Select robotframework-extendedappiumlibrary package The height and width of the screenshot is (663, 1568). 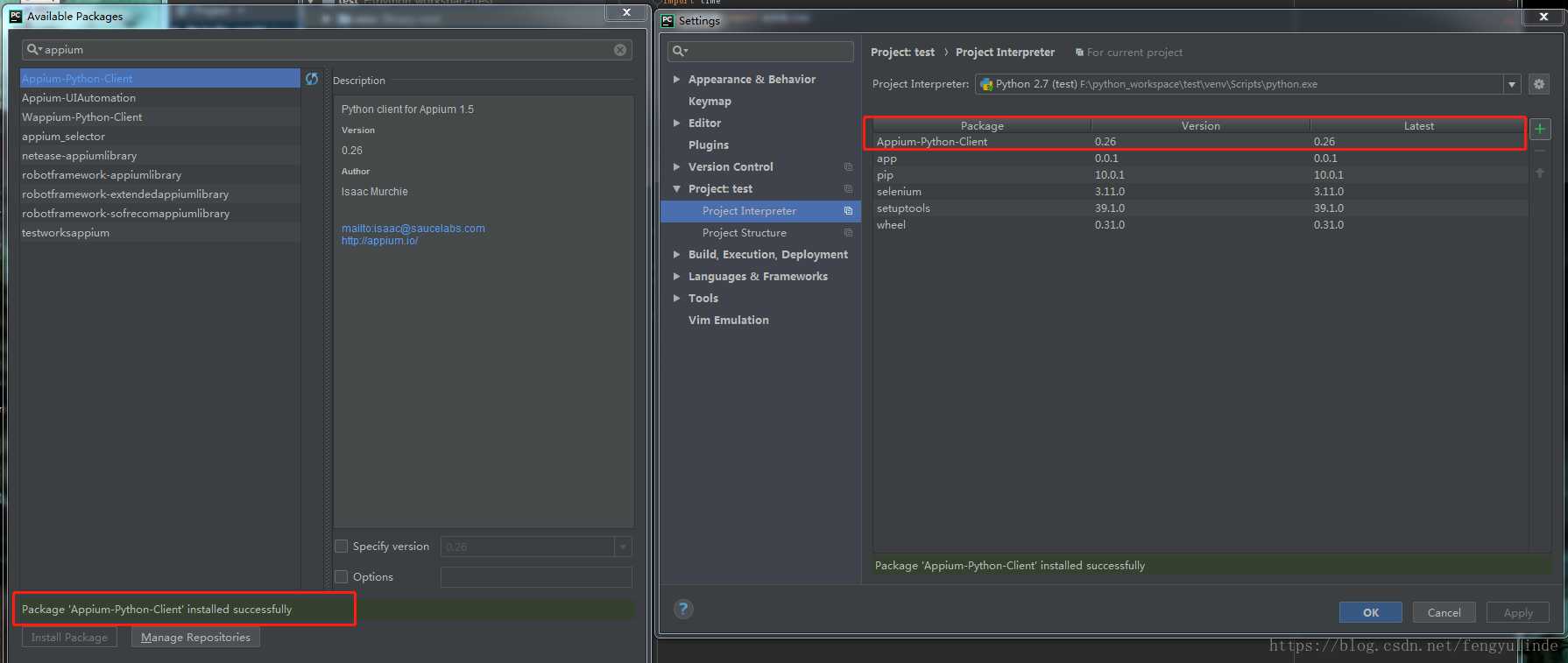(160, 194)
